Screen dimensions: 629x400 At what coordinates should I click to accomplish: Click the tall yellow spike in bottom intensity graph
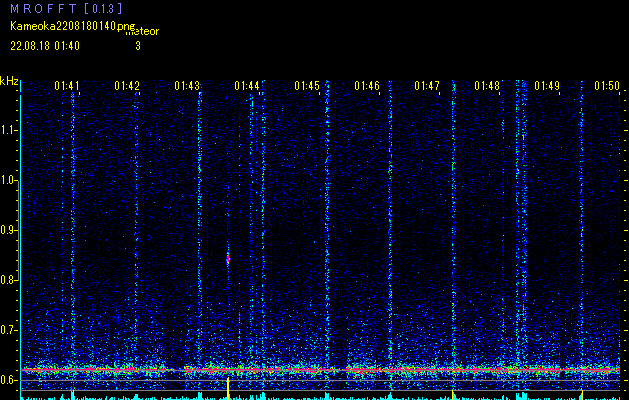[x=228, y=388]
